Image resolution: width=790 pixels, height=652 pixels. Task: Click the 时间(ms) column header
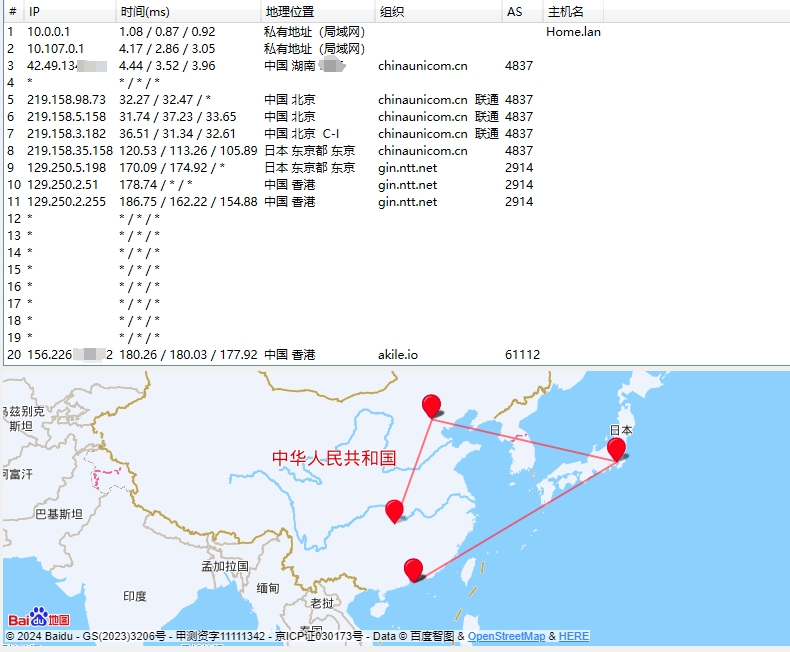coord(188,11)
